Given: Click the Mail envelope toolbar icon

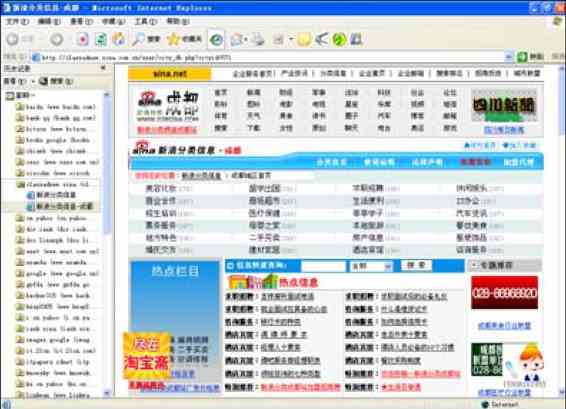Looking at the screenshot, I should coord(236,39).
